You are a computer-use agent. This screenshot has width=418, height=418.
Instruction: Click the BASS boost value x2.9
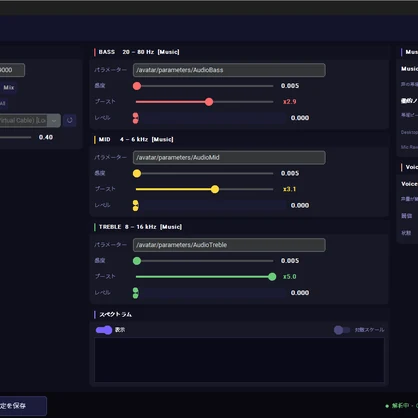tap(289, 102)
